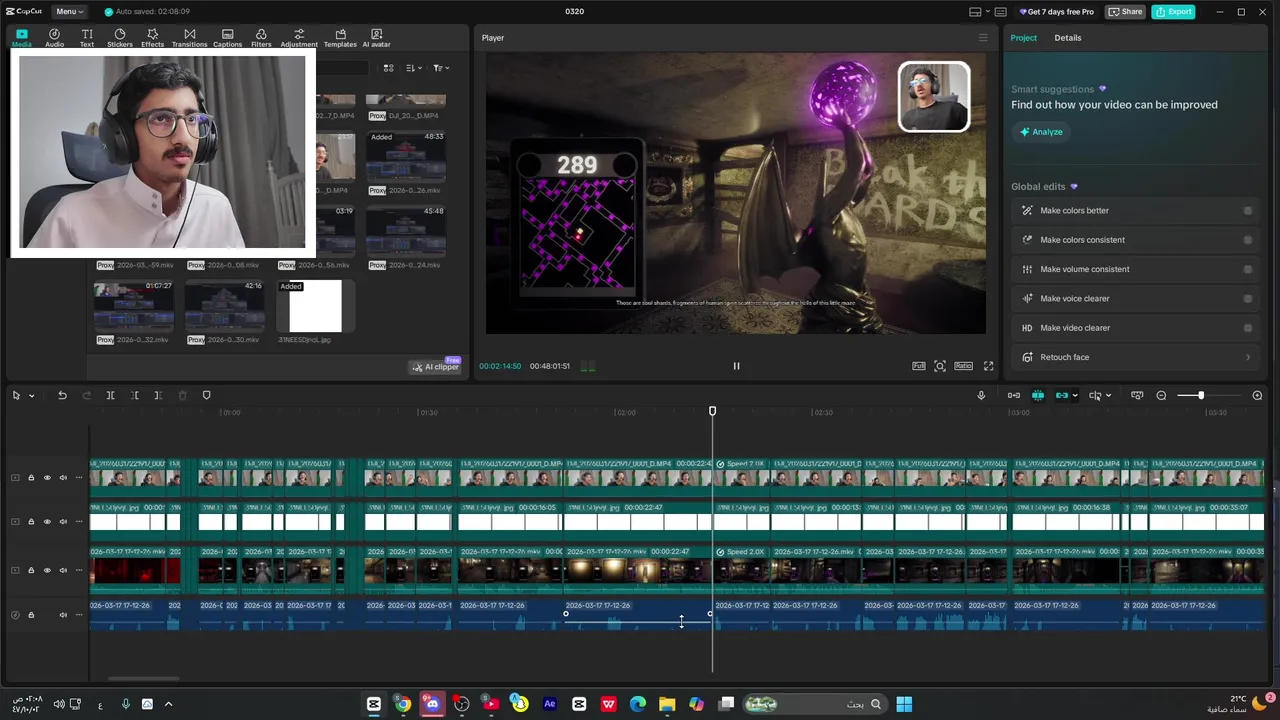Toggle Make volume consistent
The width and height of the screenshot is (1280, 720).
(1247, 269)
